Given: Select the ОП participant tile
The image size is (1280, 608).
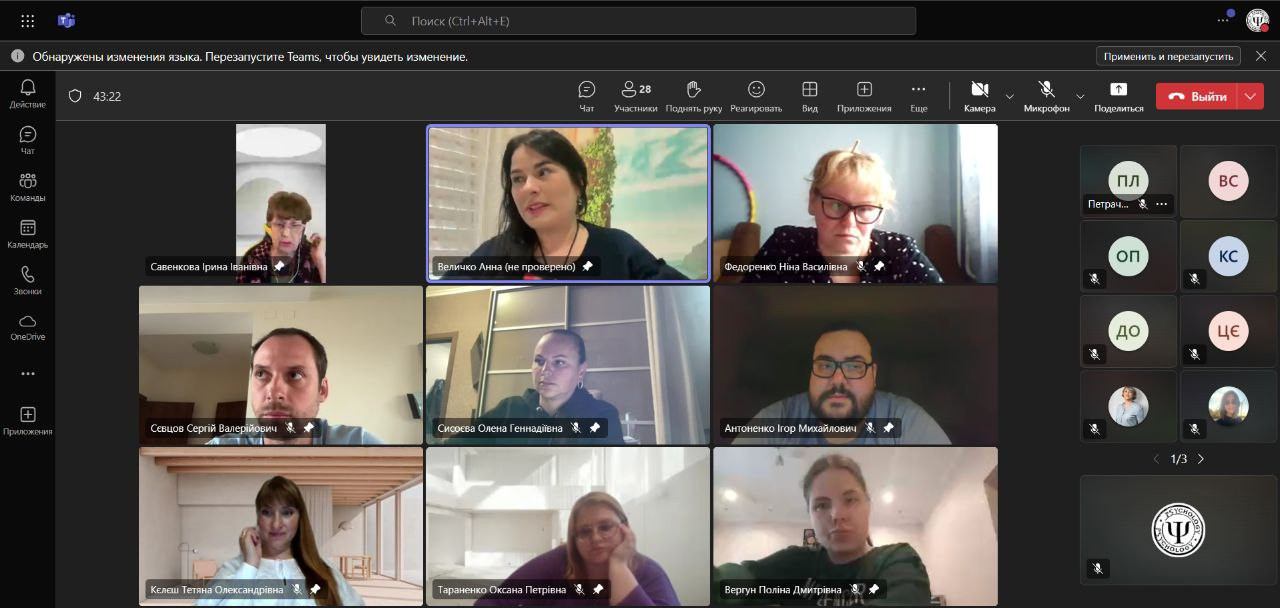Looking at the screenshot, I should coord(1128,256).
